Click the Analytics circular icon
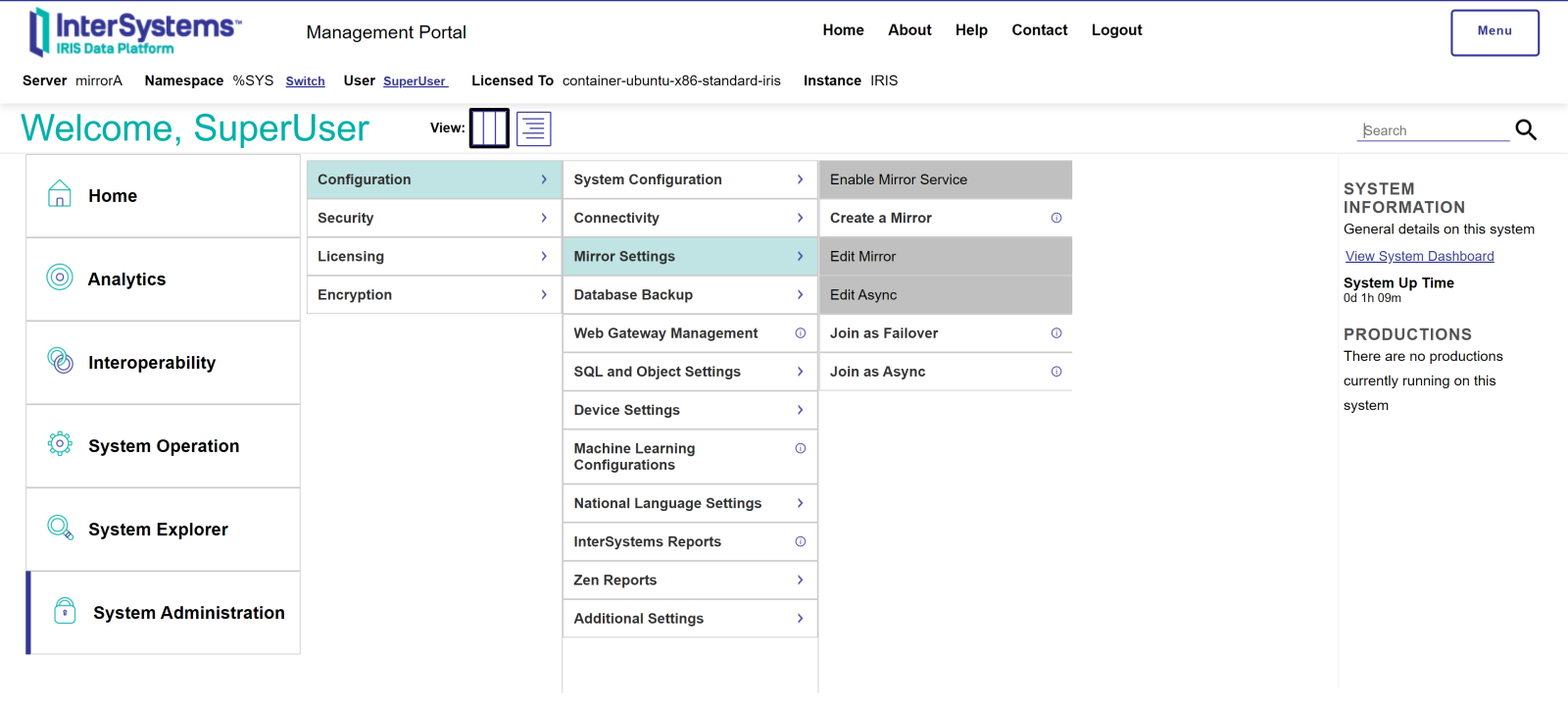This screenshot has width=1568, height=708. (x=60, y=278)
